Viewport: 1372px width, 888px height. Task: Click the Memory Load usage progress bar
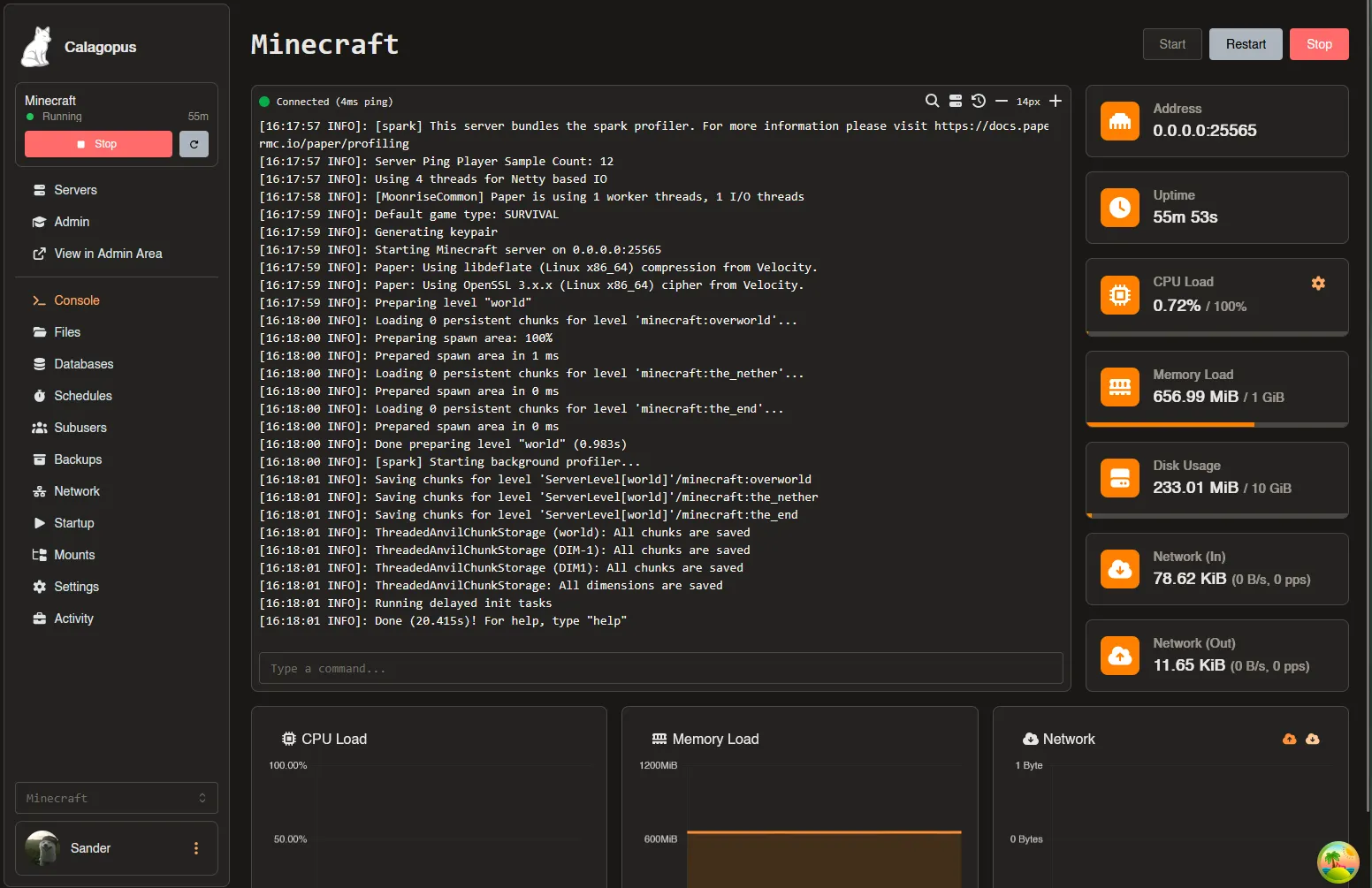coord(1216,424)
